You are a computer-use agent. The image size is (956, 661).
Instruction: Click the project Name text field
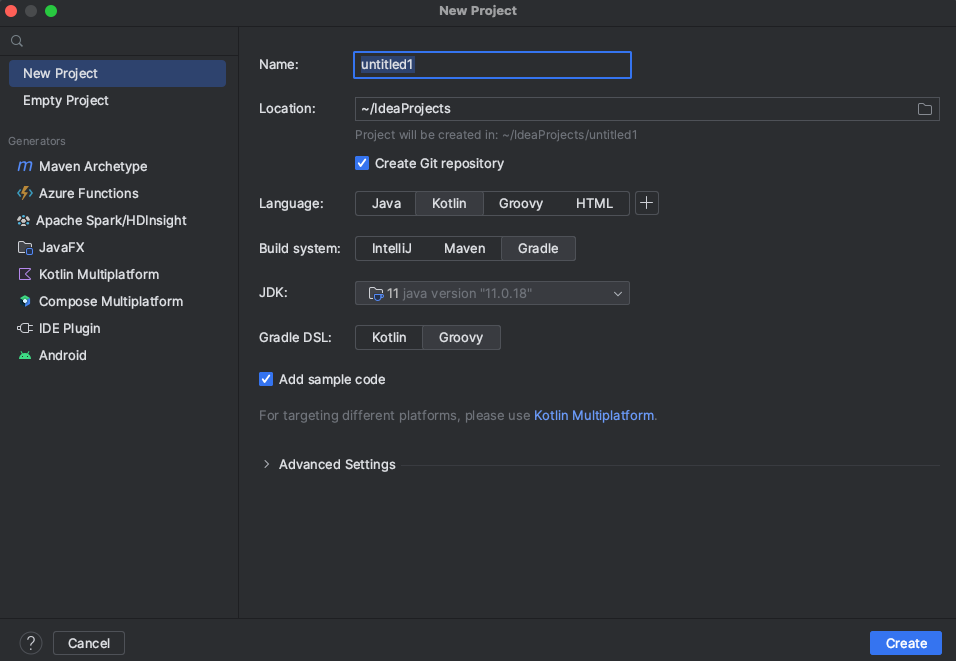(492, 65)
